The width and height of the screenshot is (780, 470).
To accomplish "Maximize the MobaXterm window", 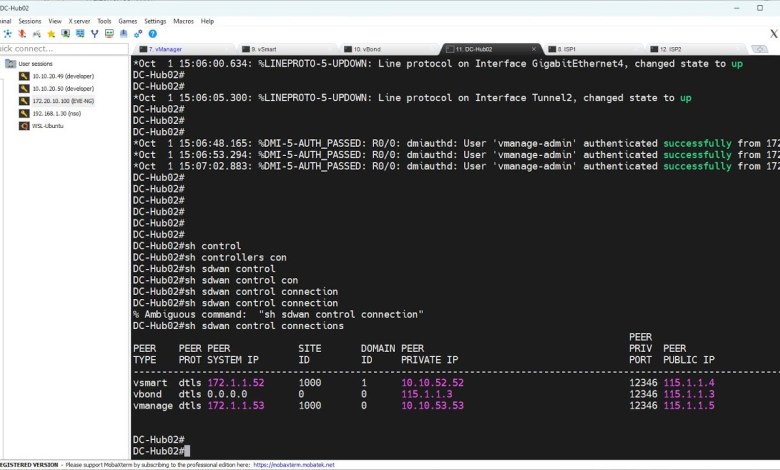I will [760, 8].
